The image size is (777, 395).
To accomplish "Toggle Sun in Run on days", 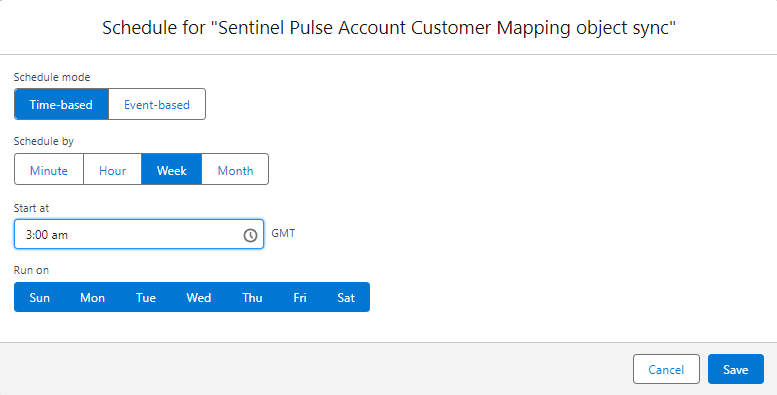I will tap(40, 297).
